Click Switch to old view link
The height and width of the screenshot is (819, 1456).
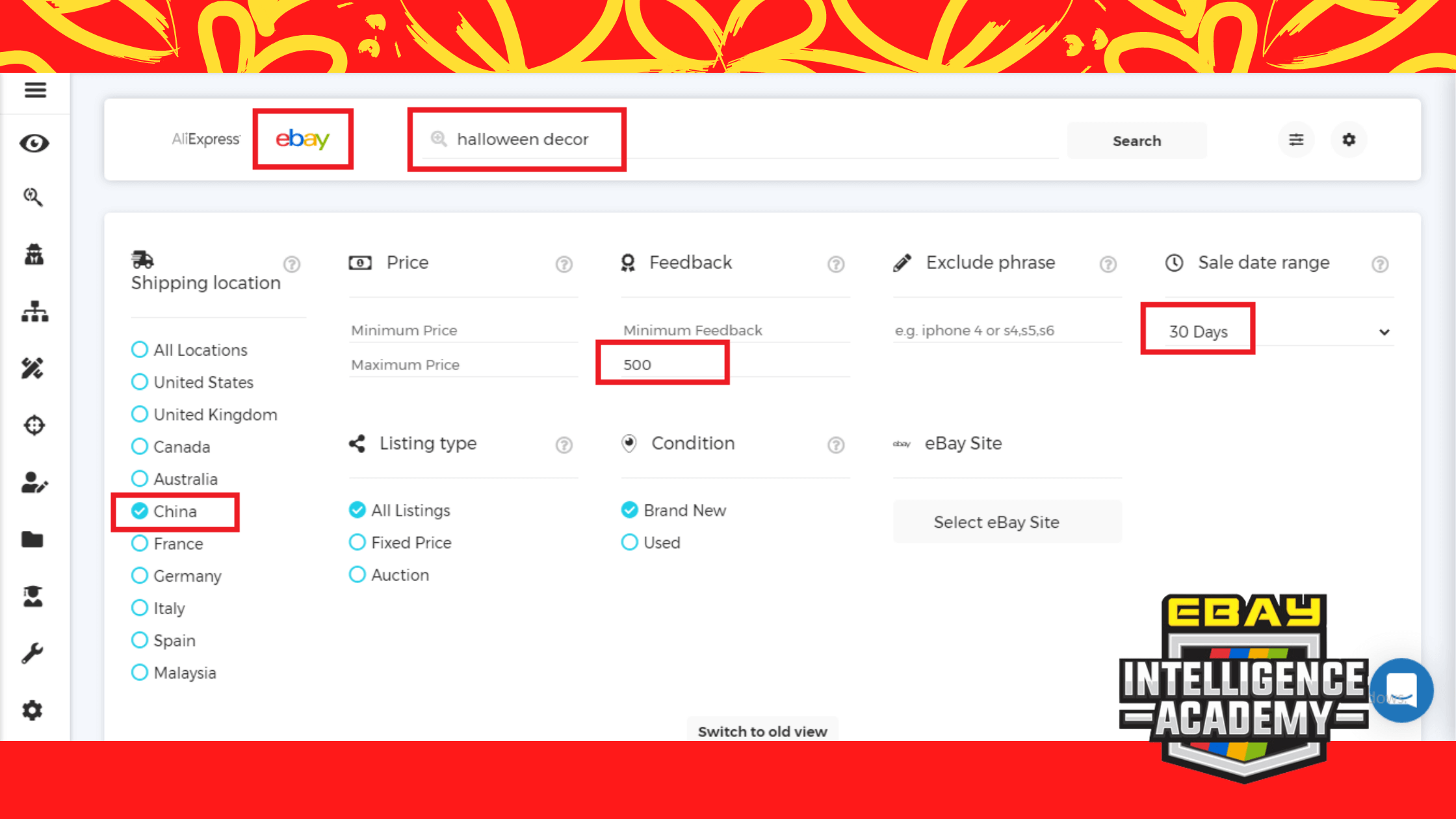[x=762, y=731]
